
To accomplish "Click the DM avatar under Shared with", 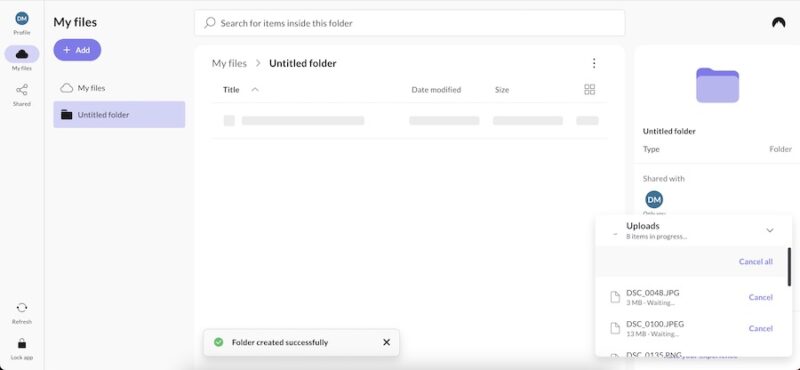I will click(x=654, y=200).
